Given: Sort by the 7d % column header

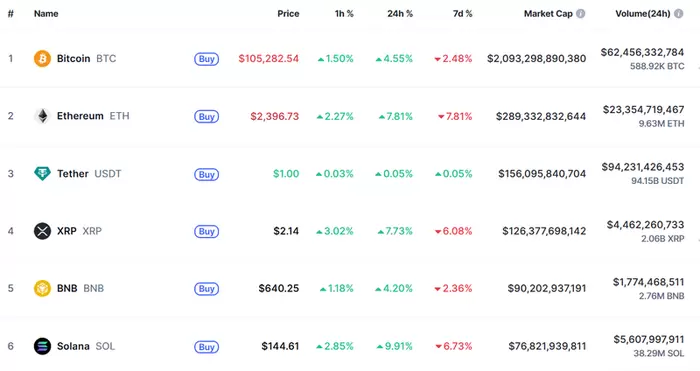Looking at the screenshot, I should click(x=462, y=13).
